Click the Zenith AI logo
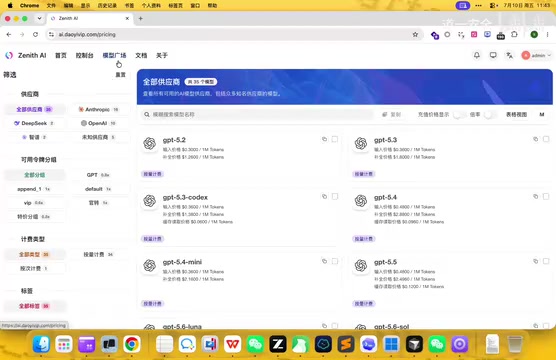Viewport: 556px width, 360px height. tap(9, 55)
